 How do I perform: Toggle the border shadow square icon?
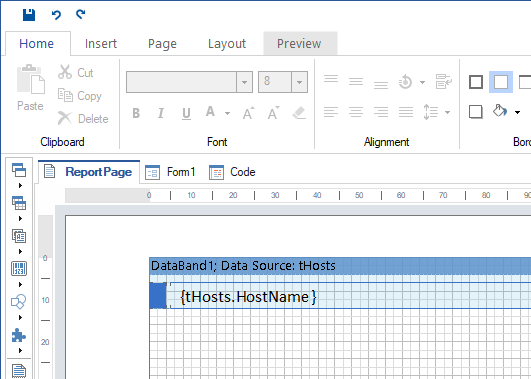click(x=476, y=112)
